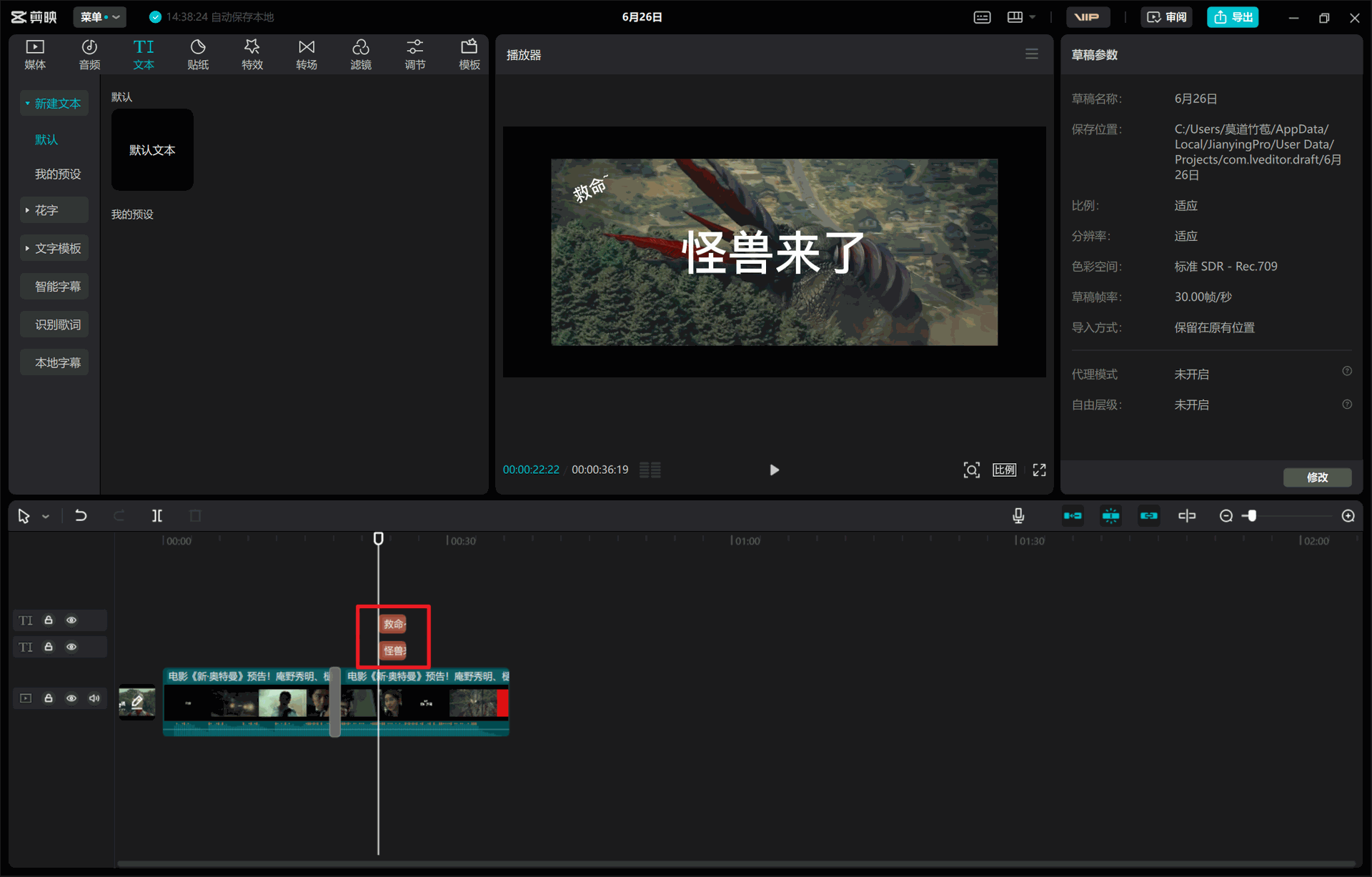Click the focus/scan preview icon
Viewport: 1372px width, 877px height.
[972, 470]
